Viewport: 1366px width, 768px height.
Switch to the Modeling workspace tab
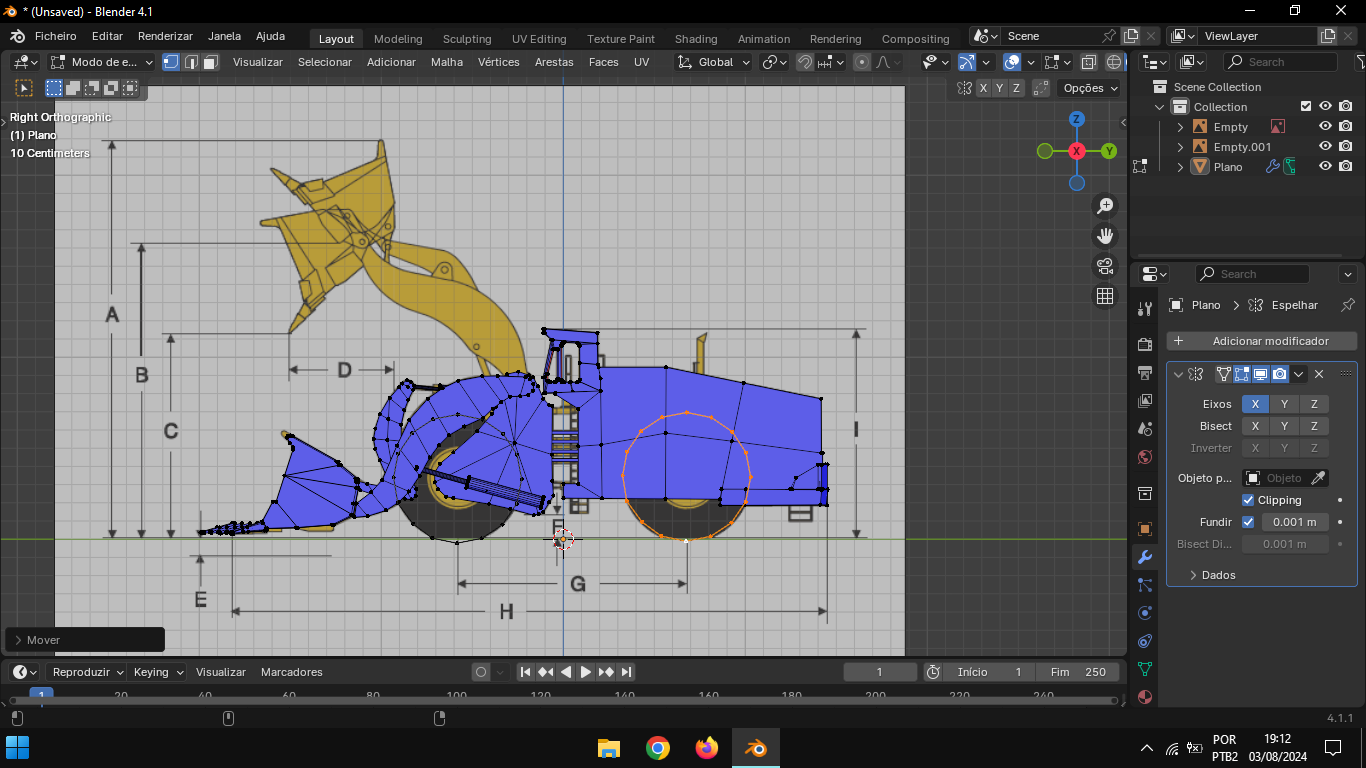coord(398,39)
